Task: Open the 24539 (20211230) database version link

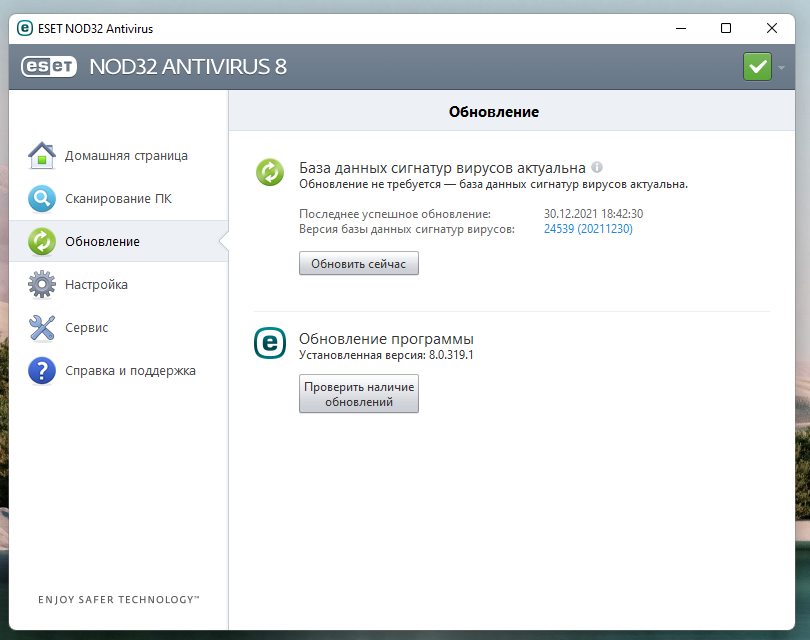Action: 588,229
